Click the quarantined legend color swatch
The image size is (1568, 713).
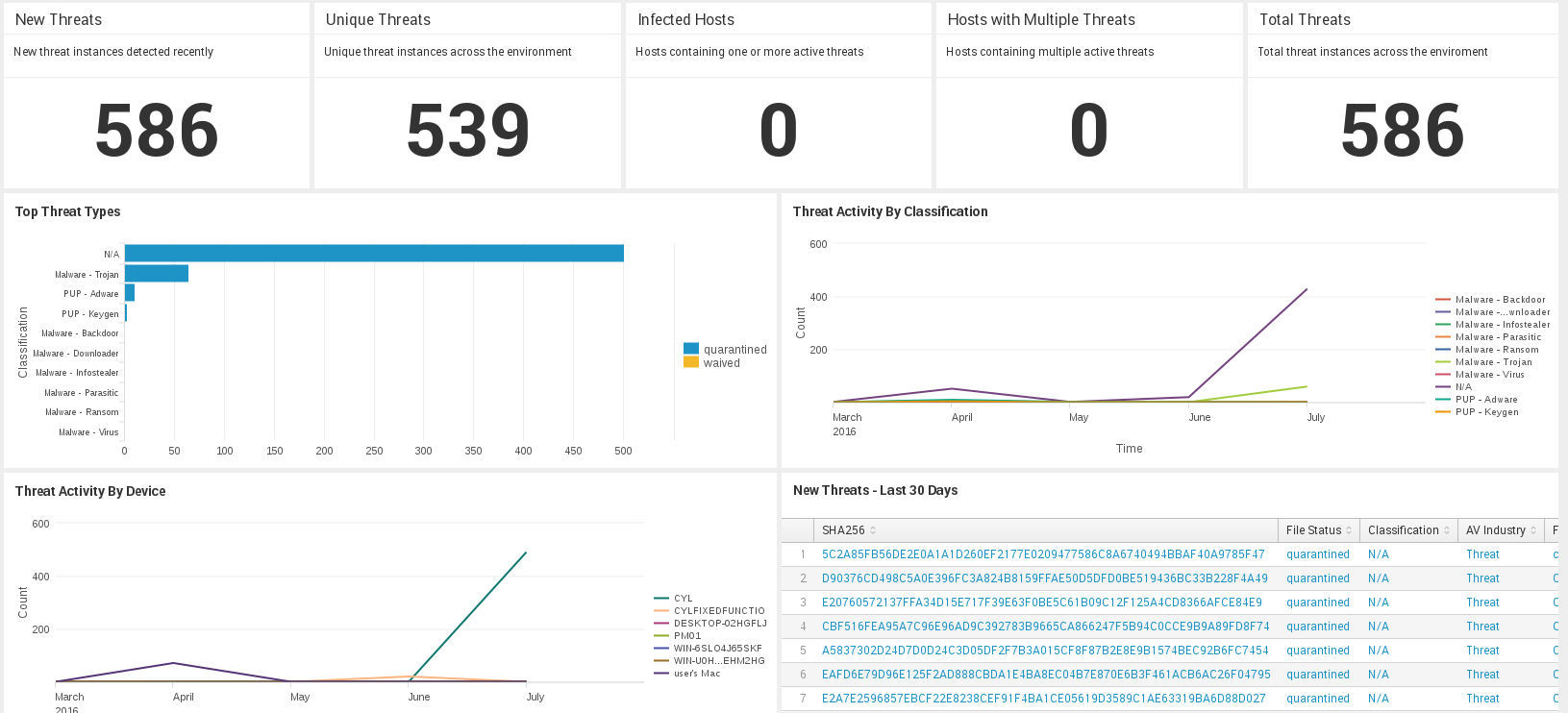(x=691, y=349)
